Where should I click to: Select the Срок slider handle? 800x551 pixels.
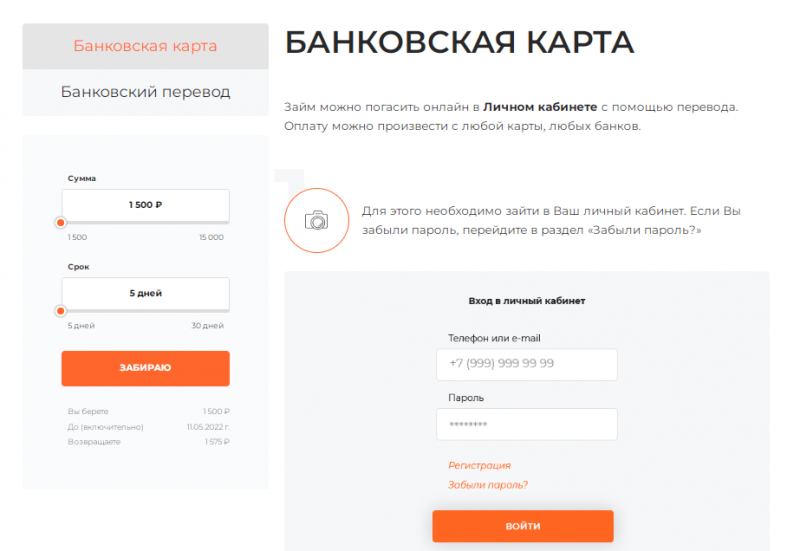pyautogui.click(x=61, y=311)
